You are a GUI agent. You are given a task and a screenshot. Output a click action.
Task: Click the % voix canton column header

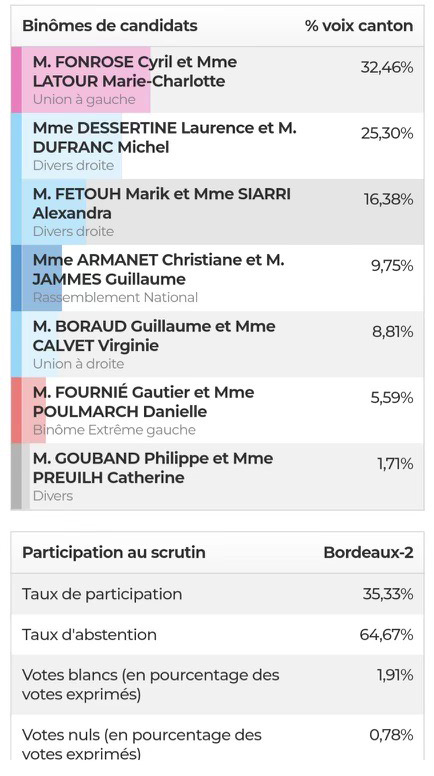coord(359,26)
